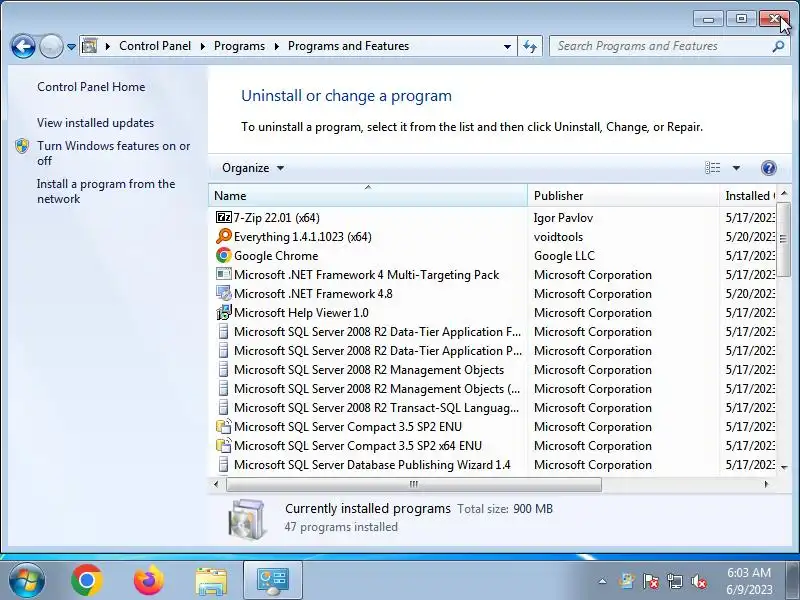Click the Programs and Features breadcrumb
The image size is (800, 600).
coord(348,46)
